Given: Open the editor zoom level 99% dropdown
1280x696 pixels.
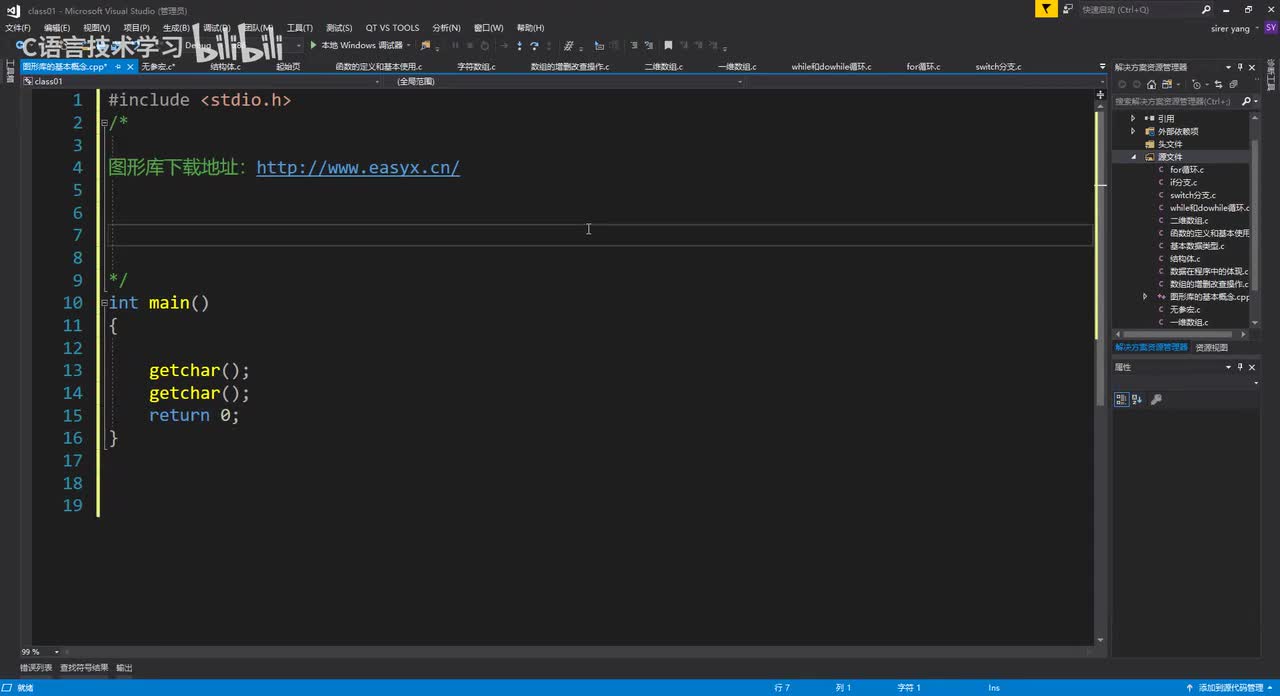Looking at the screenshot, I should pos(56,651).
